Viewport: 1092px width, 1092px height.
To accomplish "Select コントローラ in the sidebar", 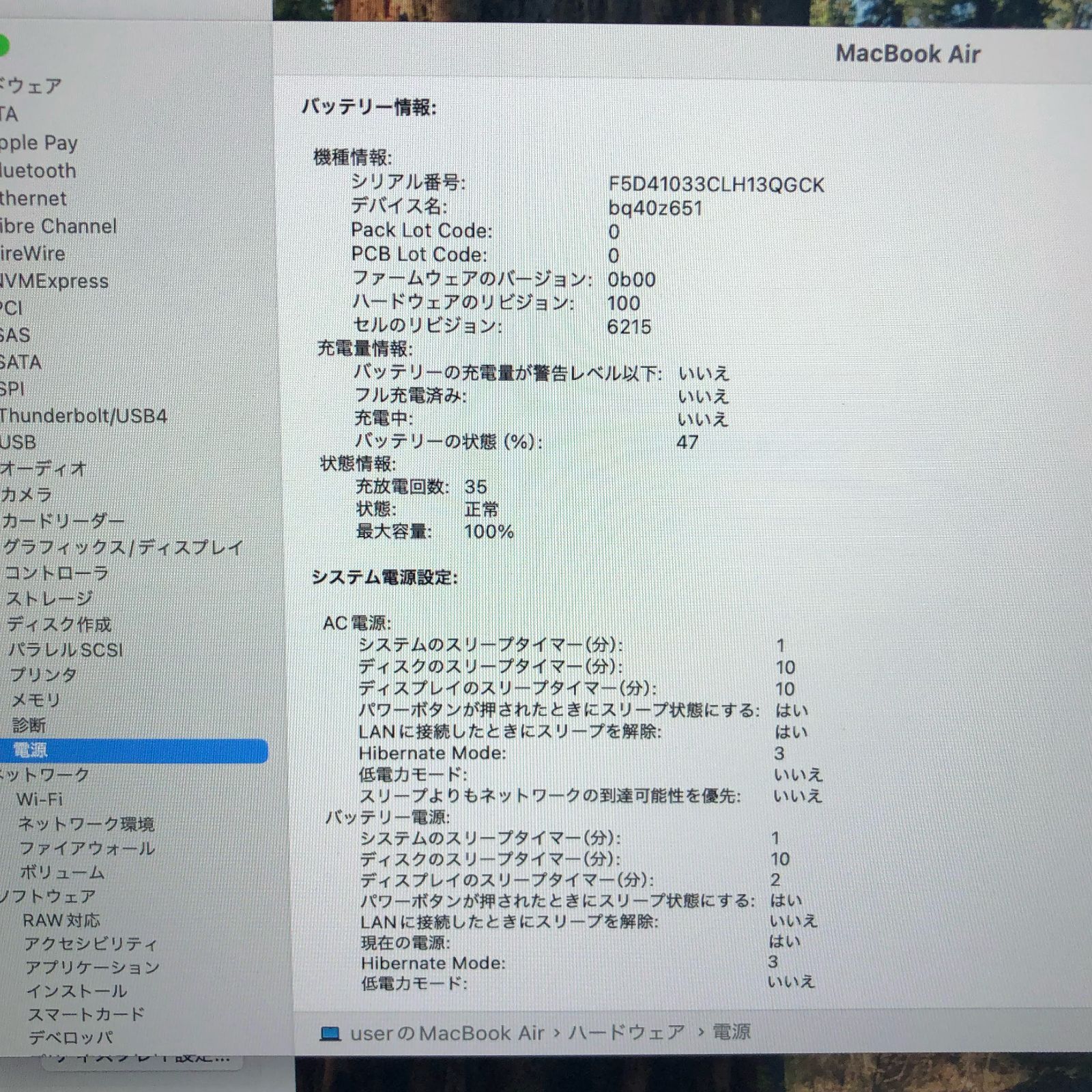I will click(57, 573).
